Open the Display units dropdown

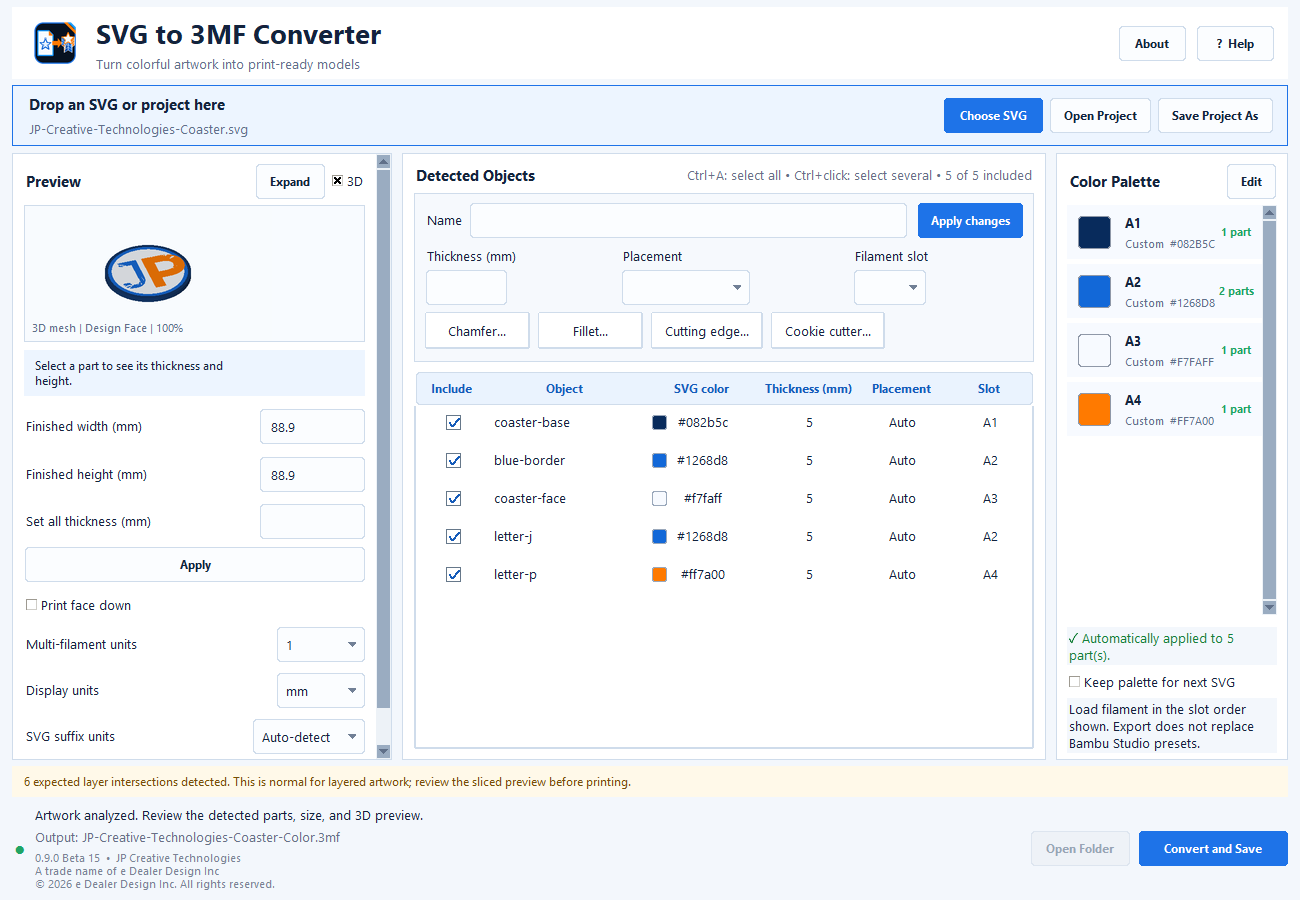coord(321,691)
